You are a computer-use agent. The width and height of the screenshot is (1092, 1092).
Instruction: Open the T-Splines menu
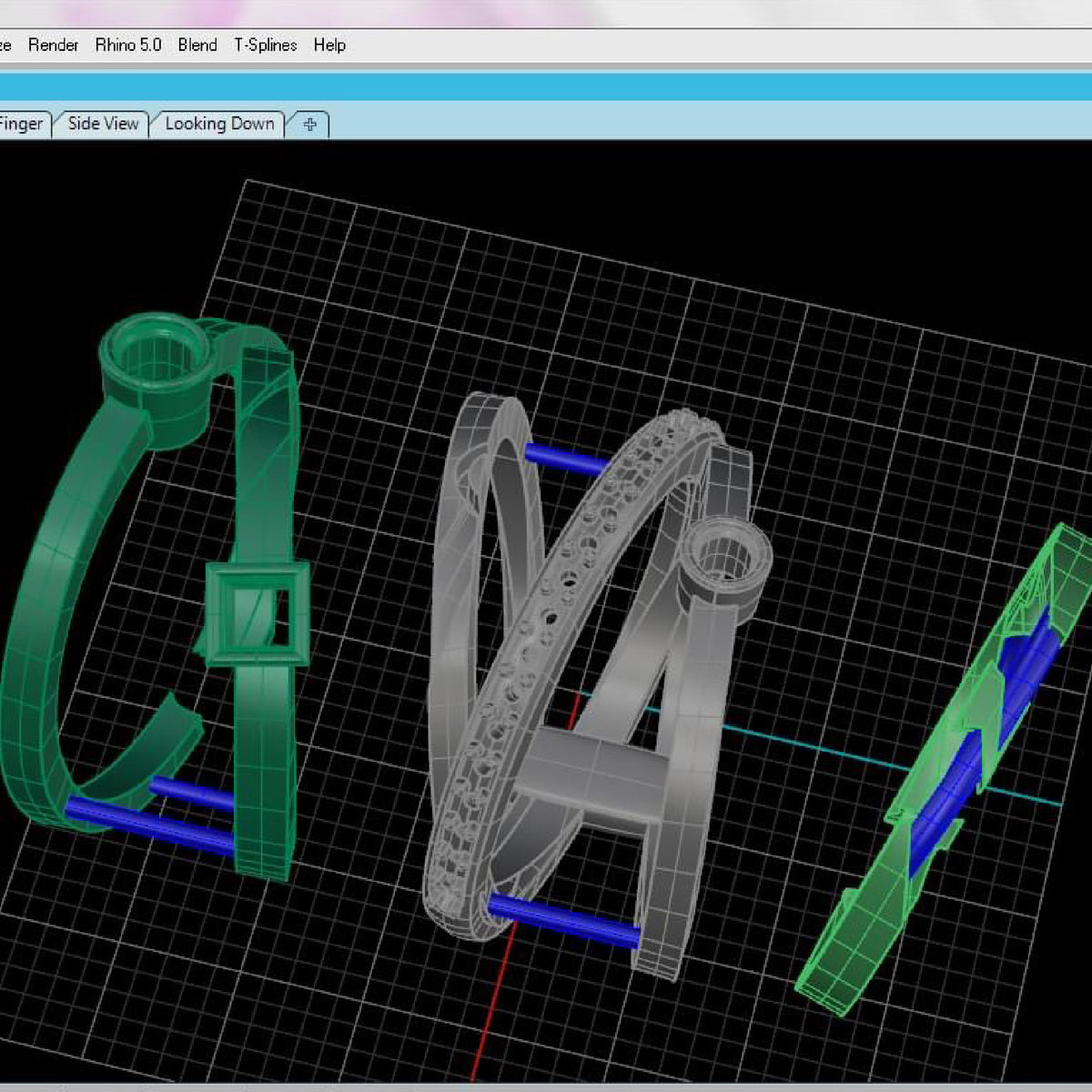point(265,45)
